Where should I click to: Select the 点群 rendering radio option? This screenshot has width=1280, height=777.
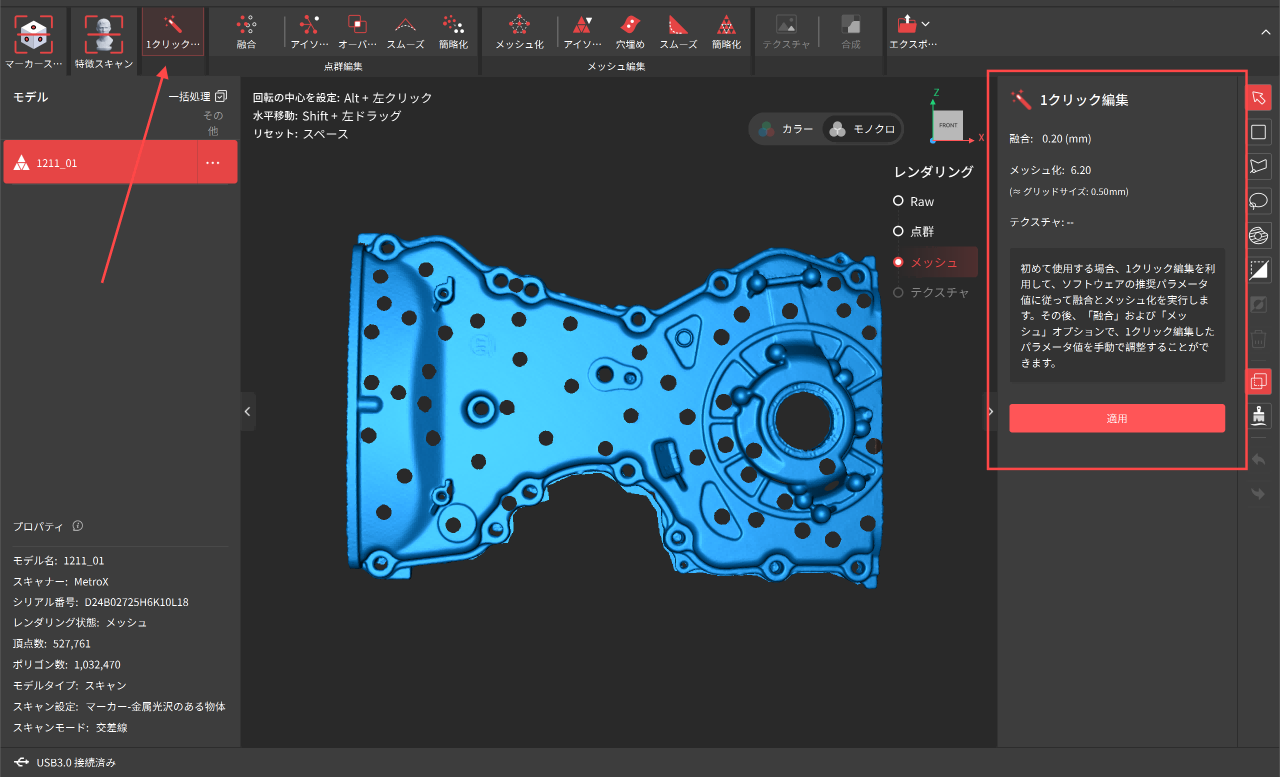tap(898, 232)
